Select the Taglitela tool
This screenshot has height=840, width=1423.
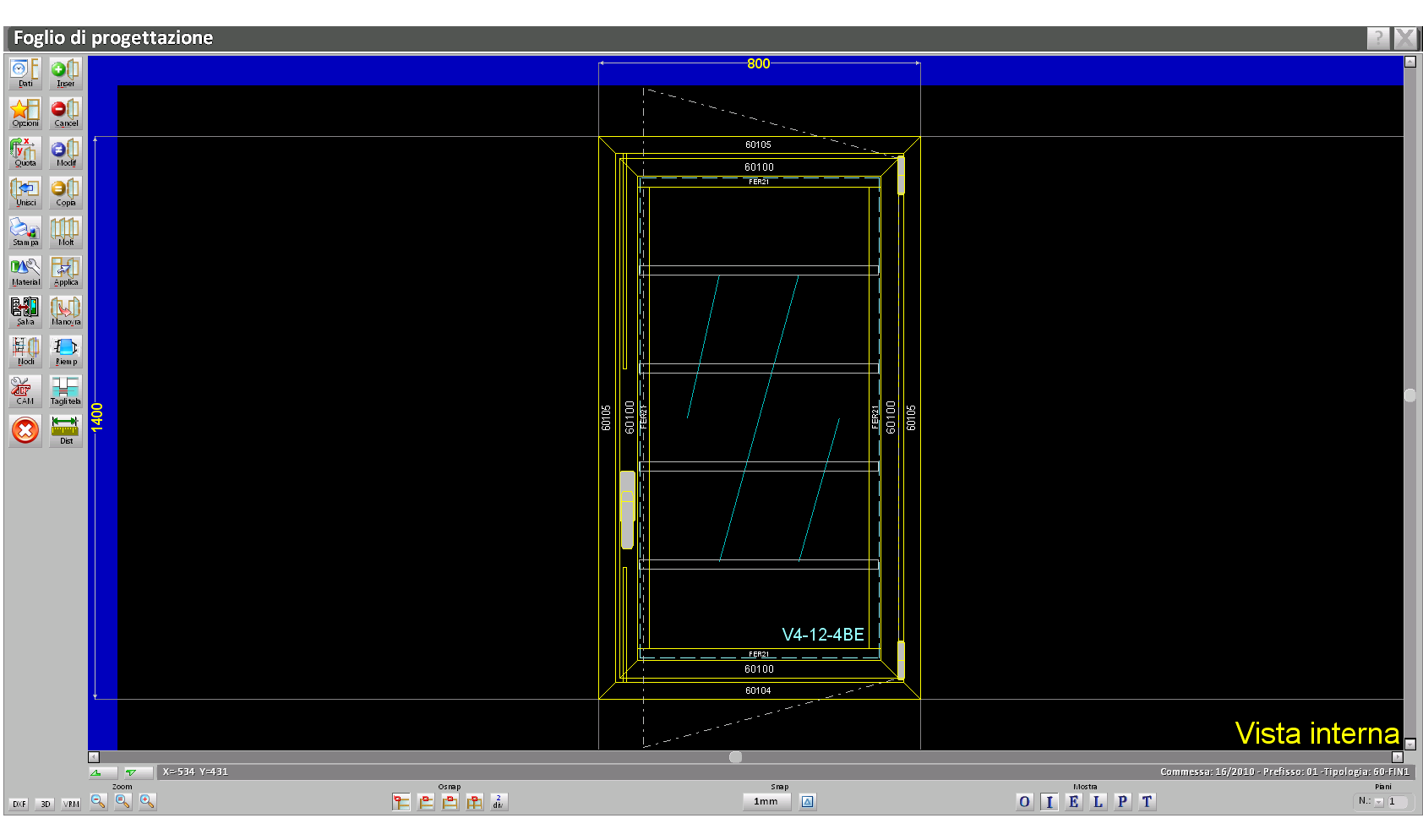[x=65, y=391]
